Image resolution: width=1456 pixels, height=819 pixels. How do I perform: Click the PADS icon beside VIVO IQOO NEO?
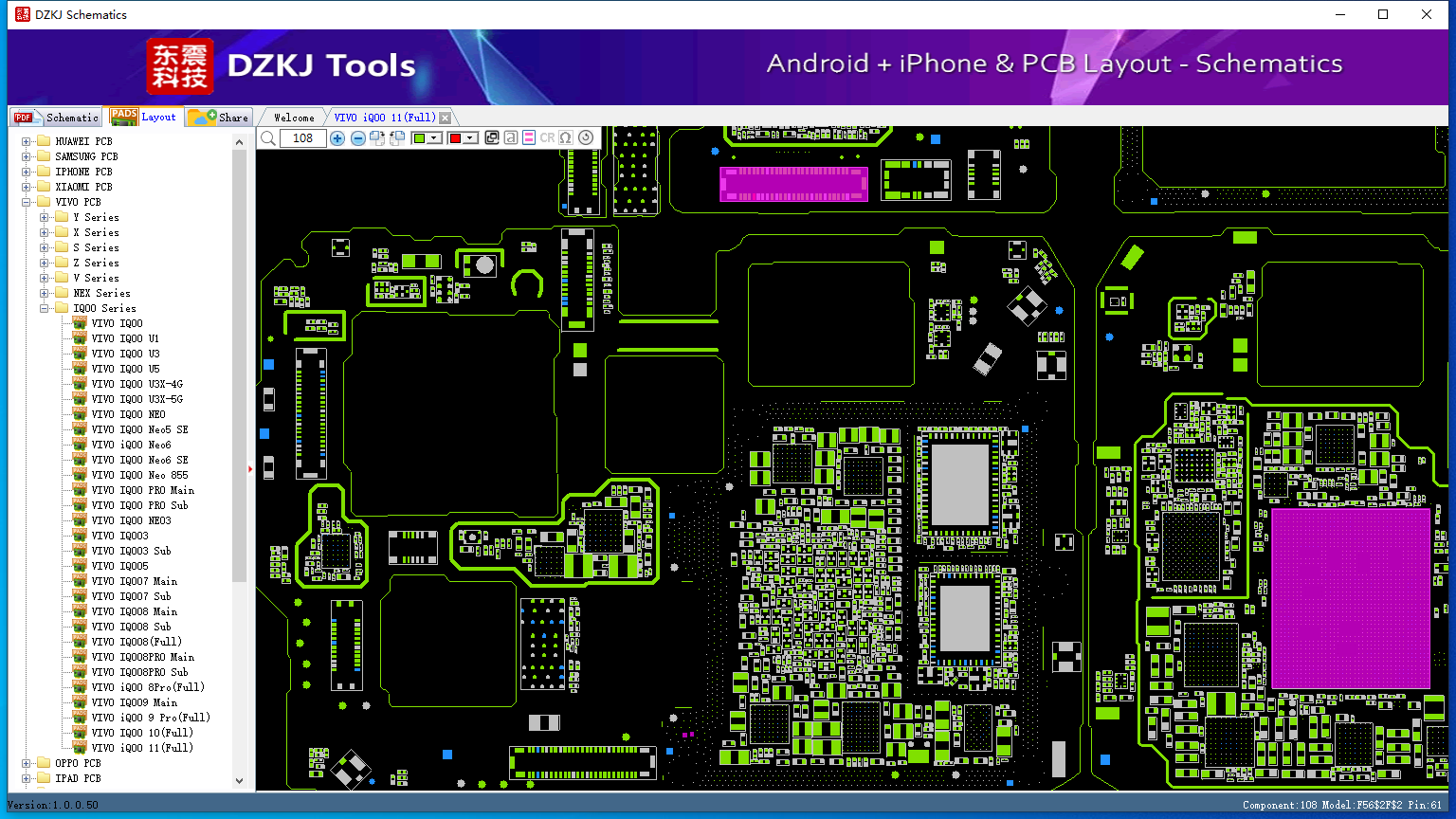pyautogui.click(x=80, y=414)
